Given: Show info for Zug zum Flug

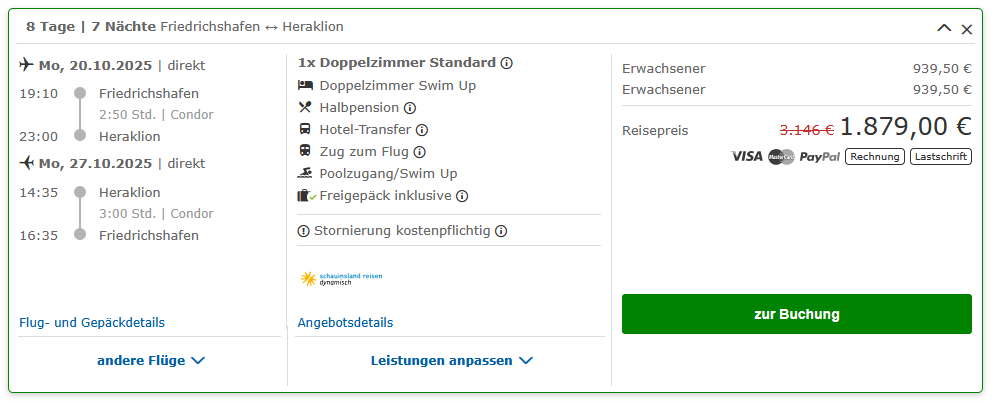Looking at the screenshot, I should click(x=419, y=152).
